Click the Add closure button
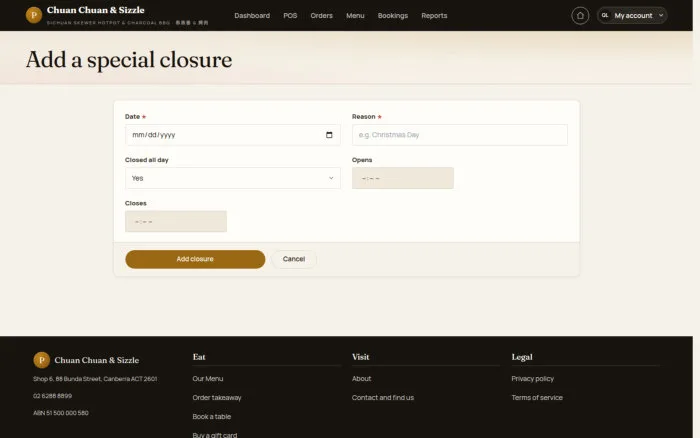700x438 pixels. pyautogui.click(x=195, y=259)
